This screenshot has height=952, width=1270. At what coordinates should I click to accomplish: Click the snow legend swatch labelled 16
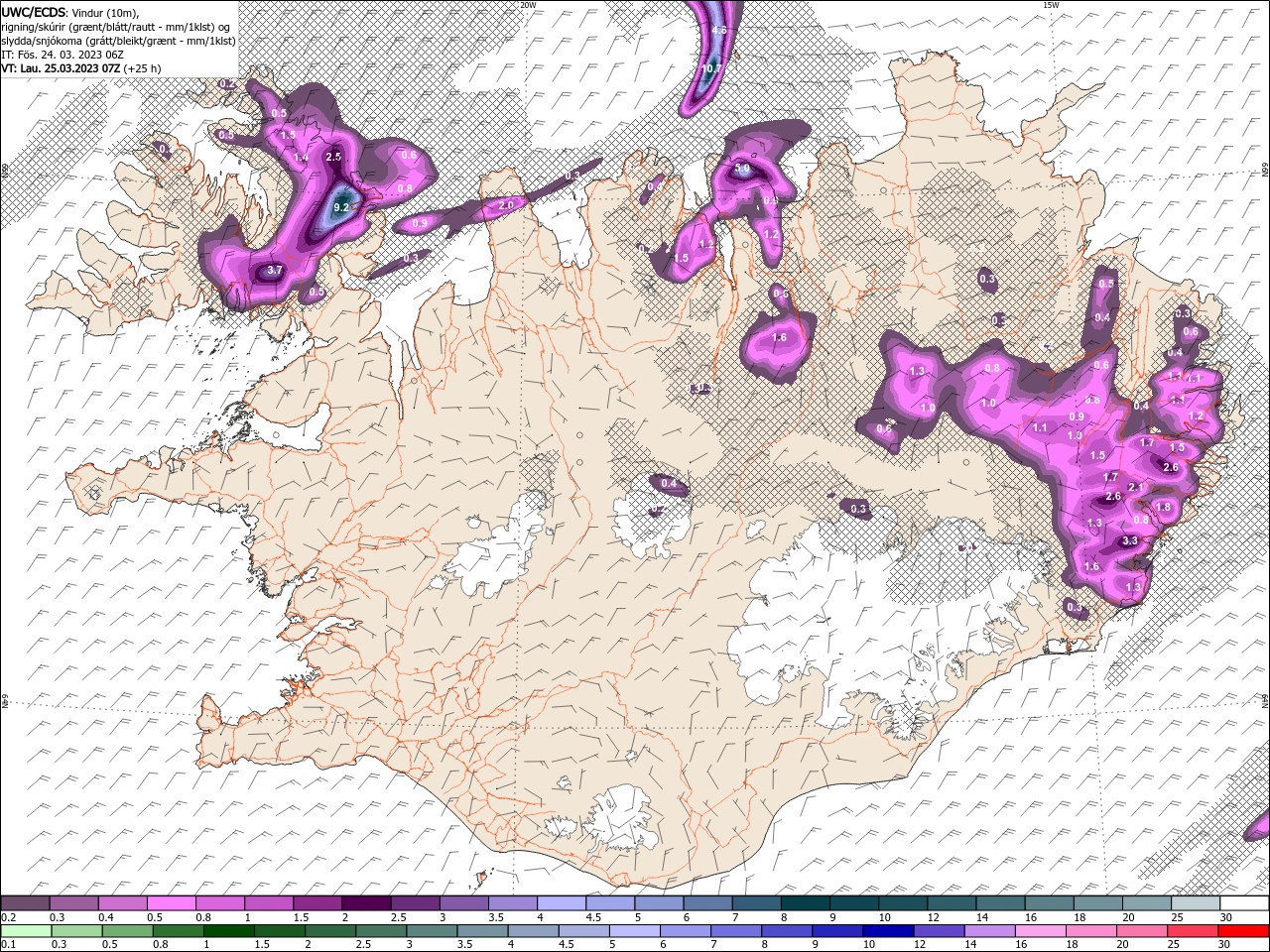[x=1047, y=903]
